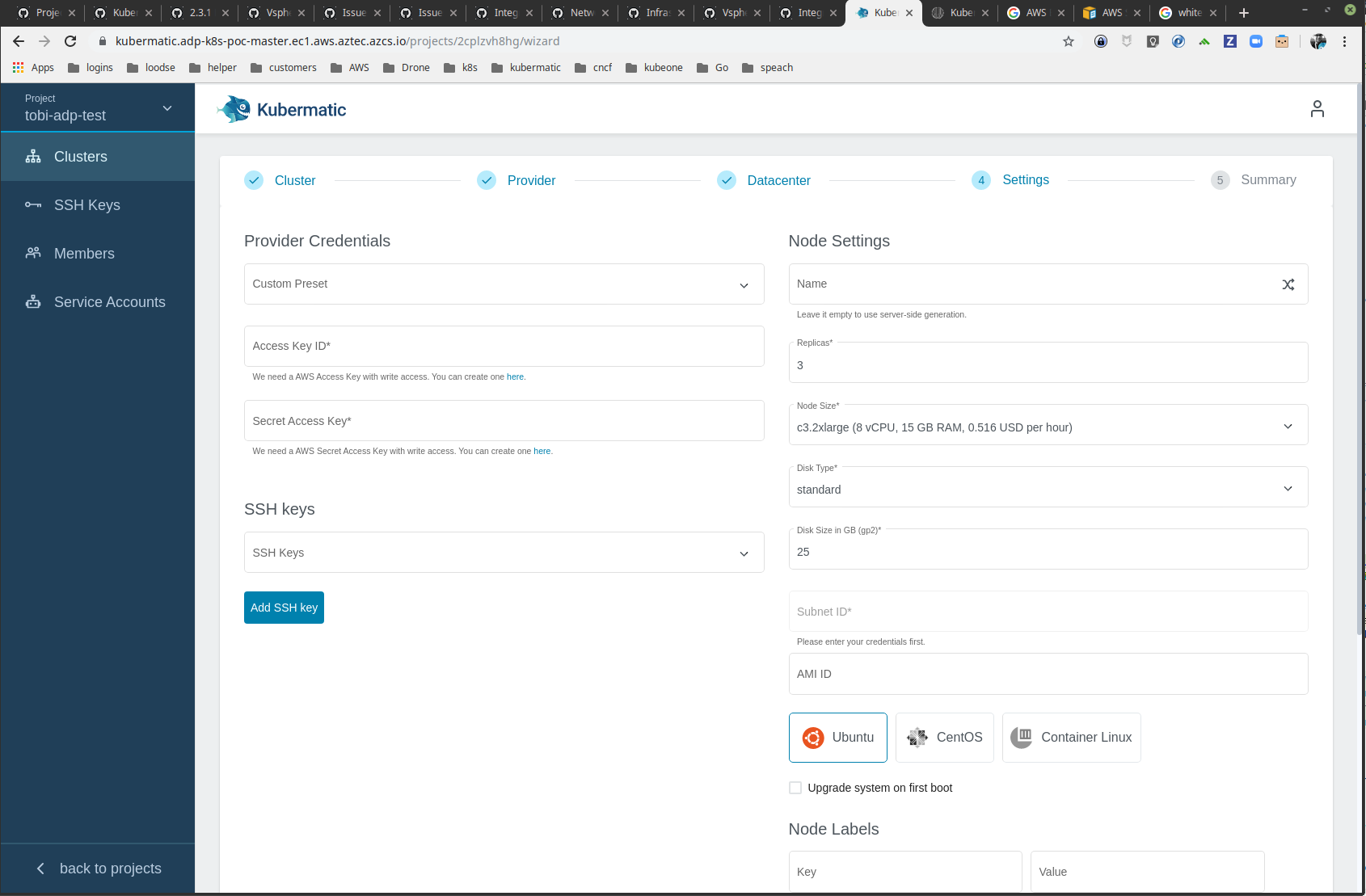Open the kubeone bookmarks folder
The height and width of the screenshot is (896, 1366).
[x=655, y=68]
